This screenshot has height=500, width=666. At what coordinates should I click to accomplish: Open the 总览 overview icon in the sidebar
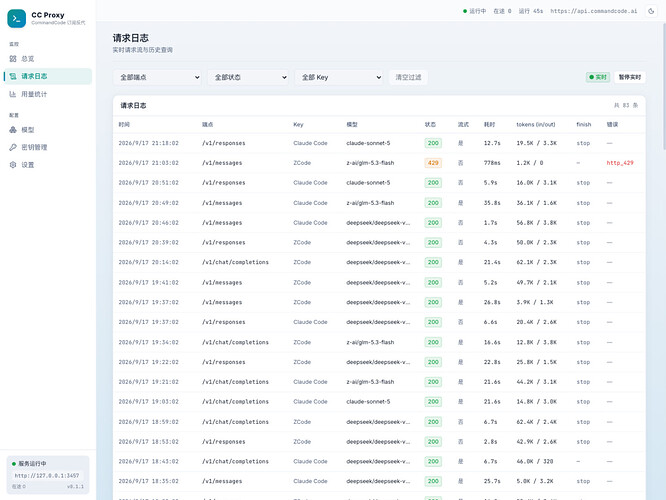point(13,59)
